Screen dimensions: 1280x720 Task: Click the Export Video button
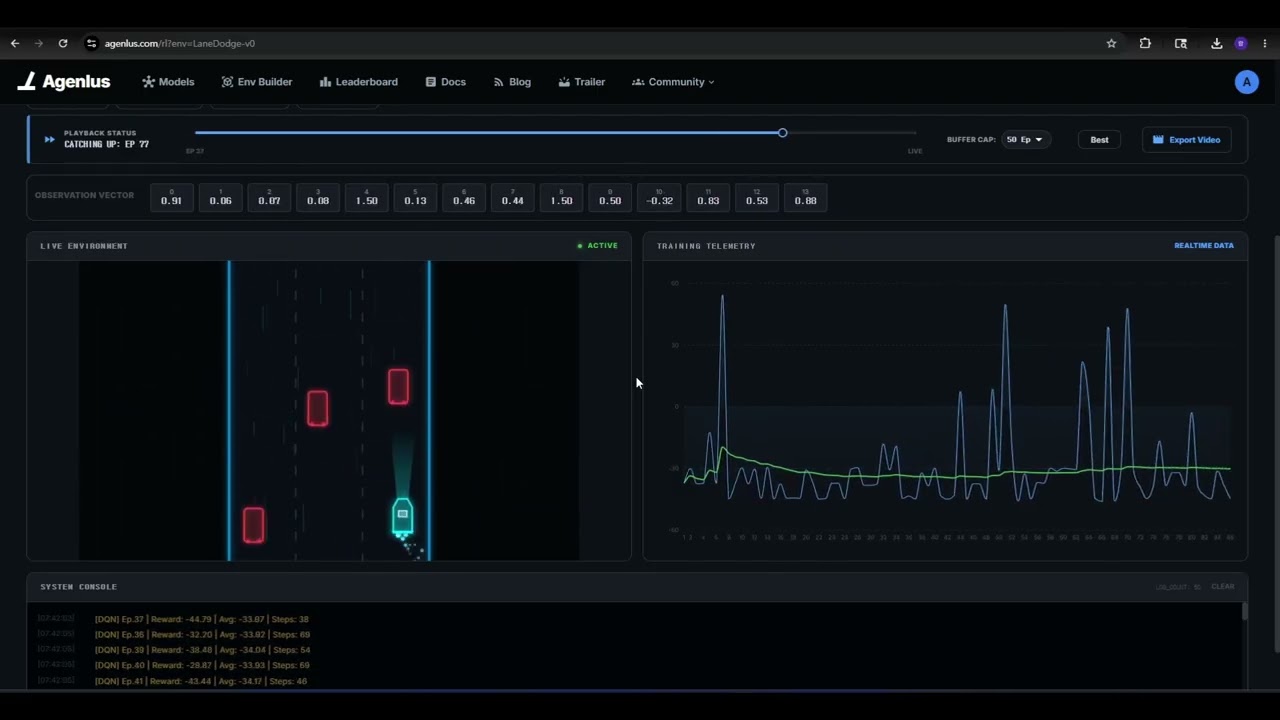[x=1187, y=140]
